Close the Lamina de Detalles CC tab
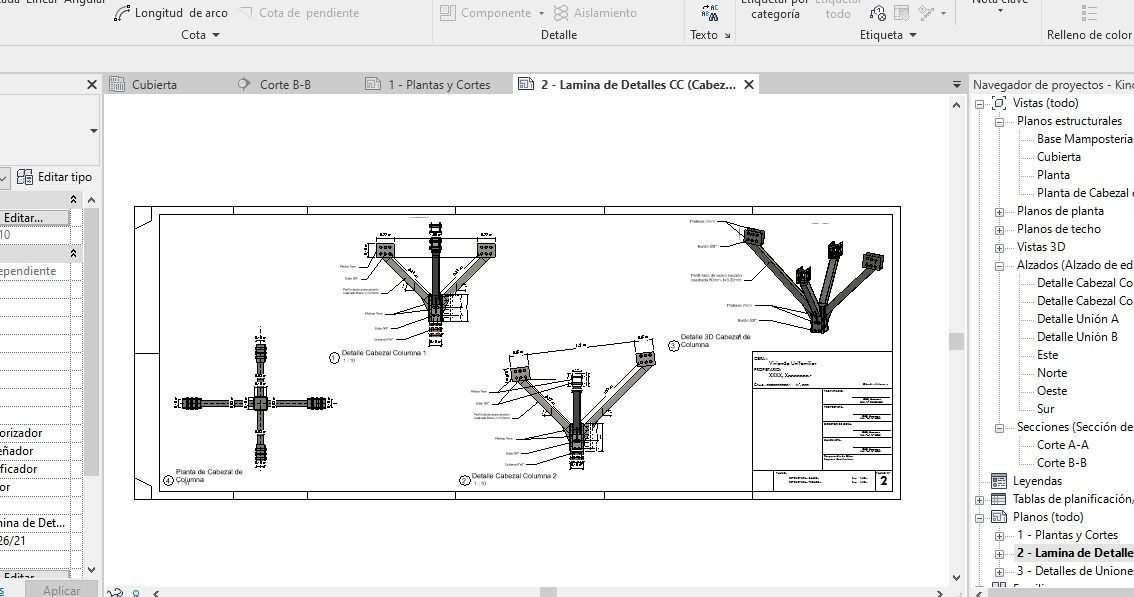 pyautogui.click(x=749, y=85)
